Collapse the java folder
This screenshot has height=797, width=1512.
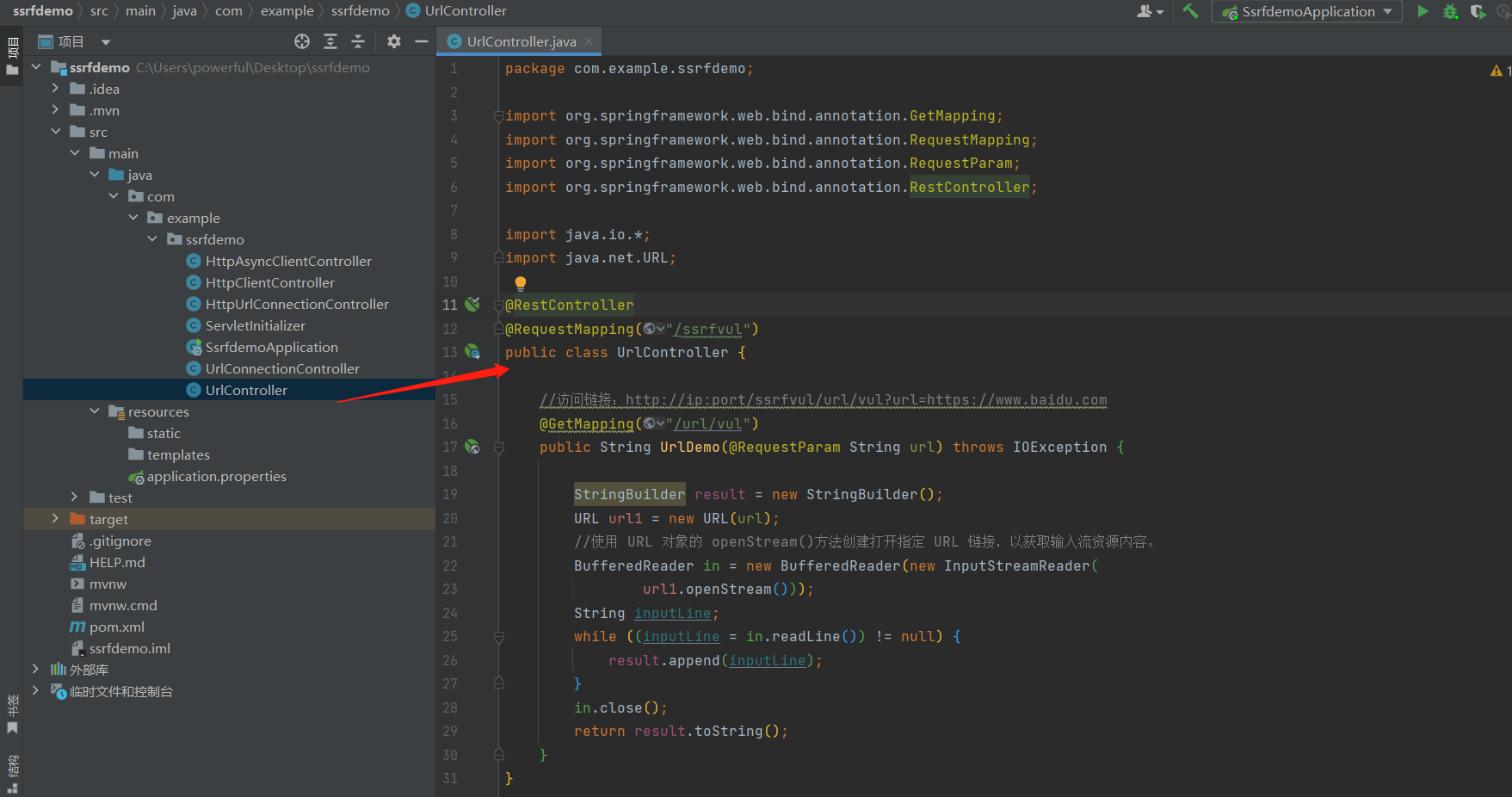[95, 175]
